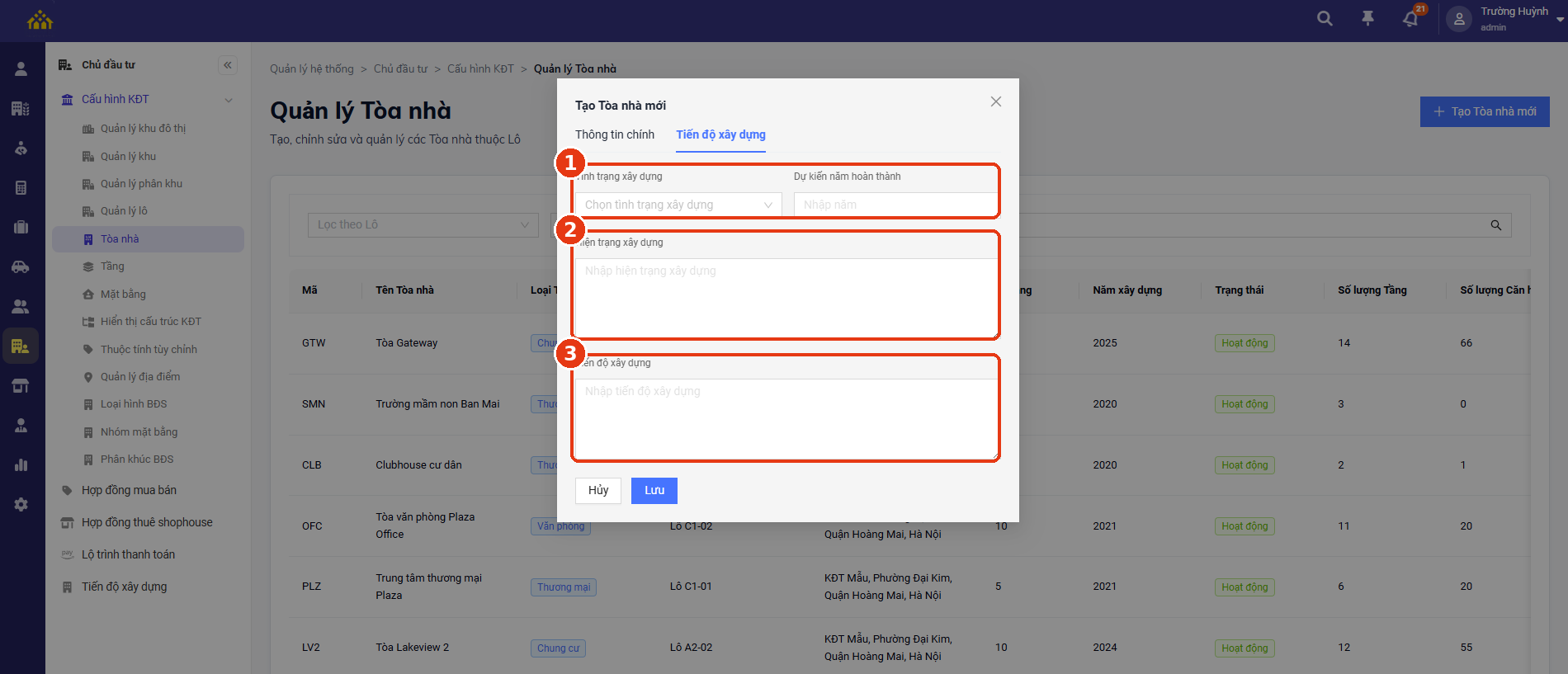Open Quản lý khu đô thị
Screen dimensions: 1568x674
point(143,129)
